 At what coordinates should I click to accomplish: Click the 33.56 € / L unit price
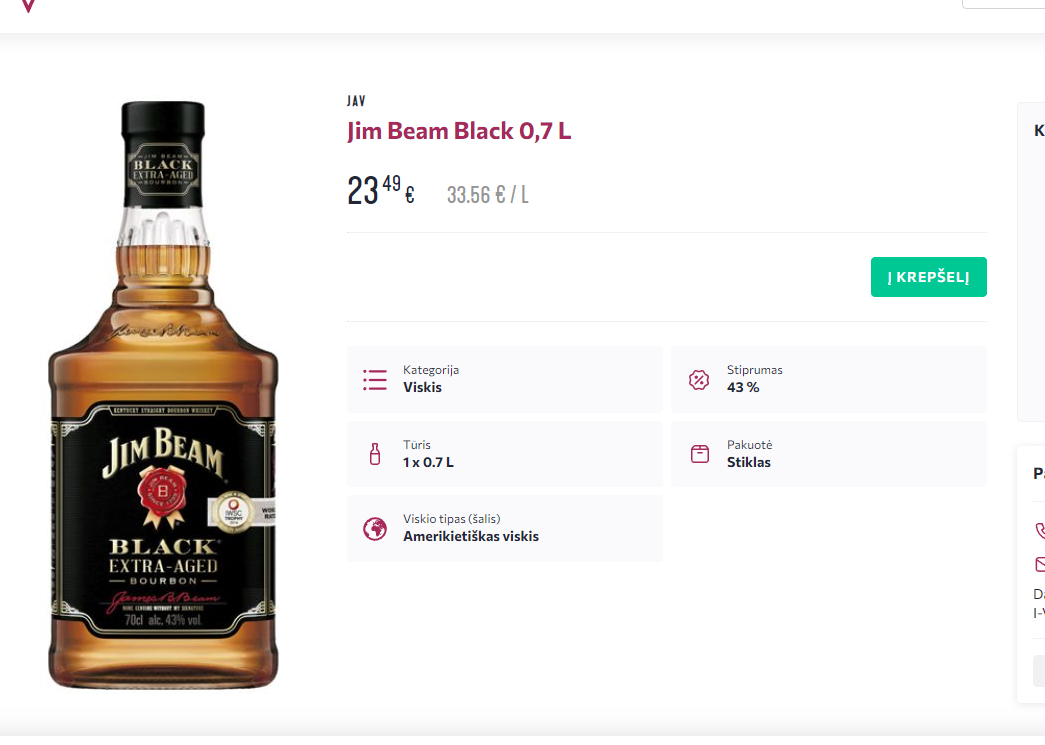click(x=487, y=195)
